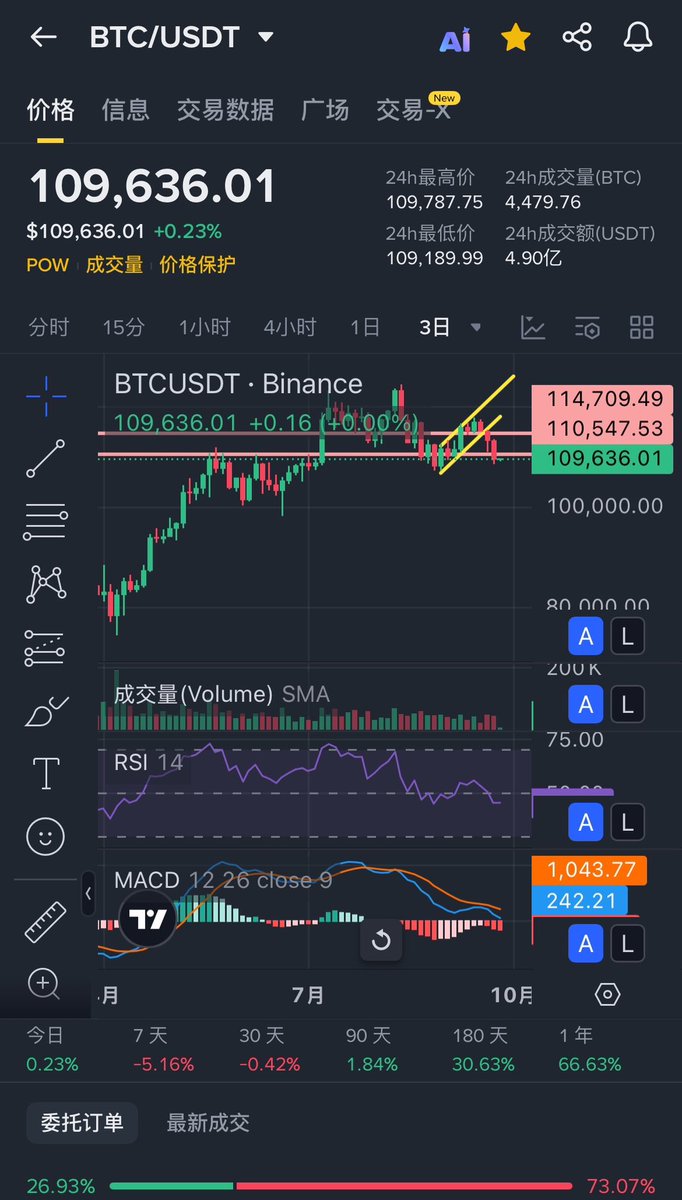Screen dimensions: 682x1200
Task: Select the text annotation tool
Action: point(46,773)
